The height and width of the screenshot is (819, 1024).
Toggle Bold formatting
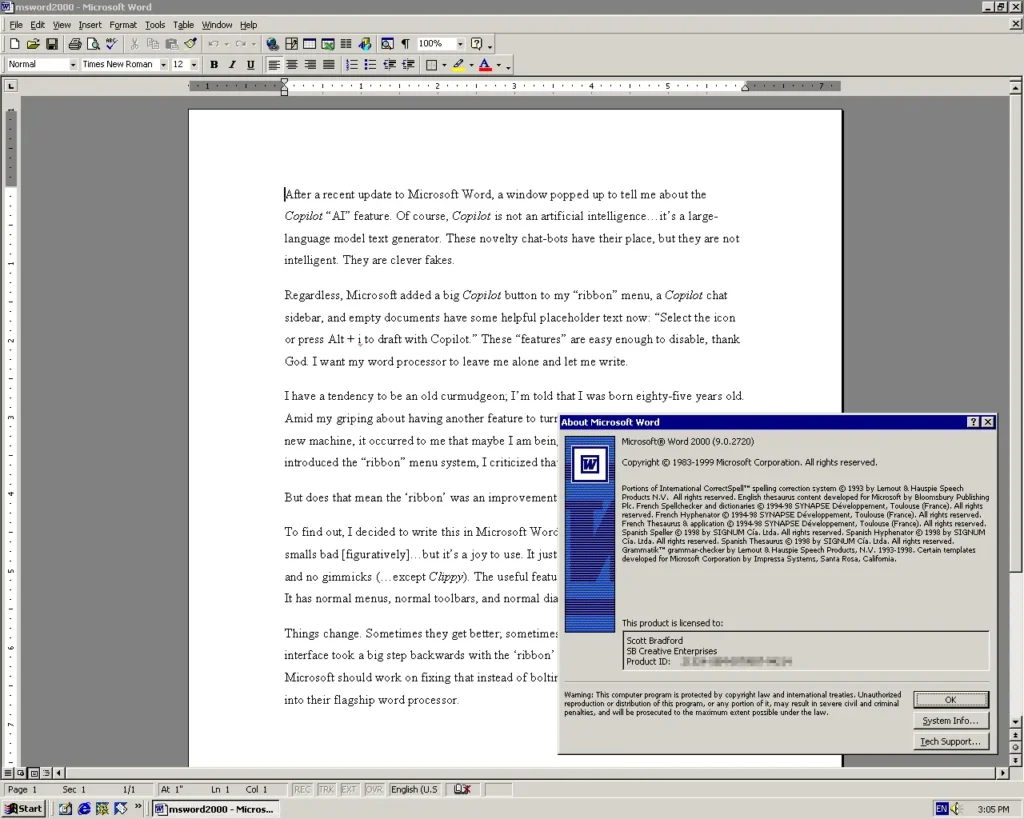pyautogui.click(x=214, y=65)
